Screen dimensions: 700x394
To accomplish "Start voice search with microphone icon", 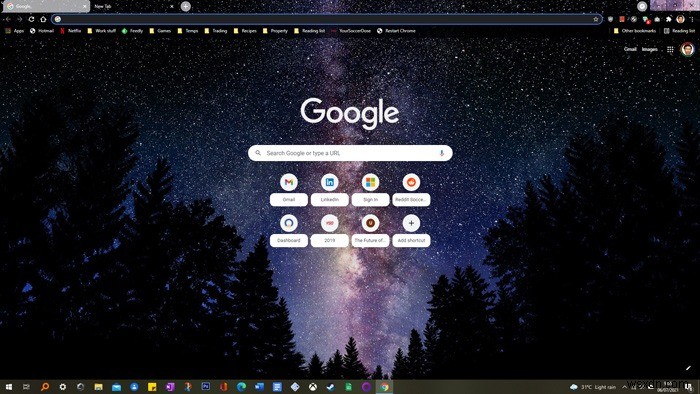I will click(442, 153).
